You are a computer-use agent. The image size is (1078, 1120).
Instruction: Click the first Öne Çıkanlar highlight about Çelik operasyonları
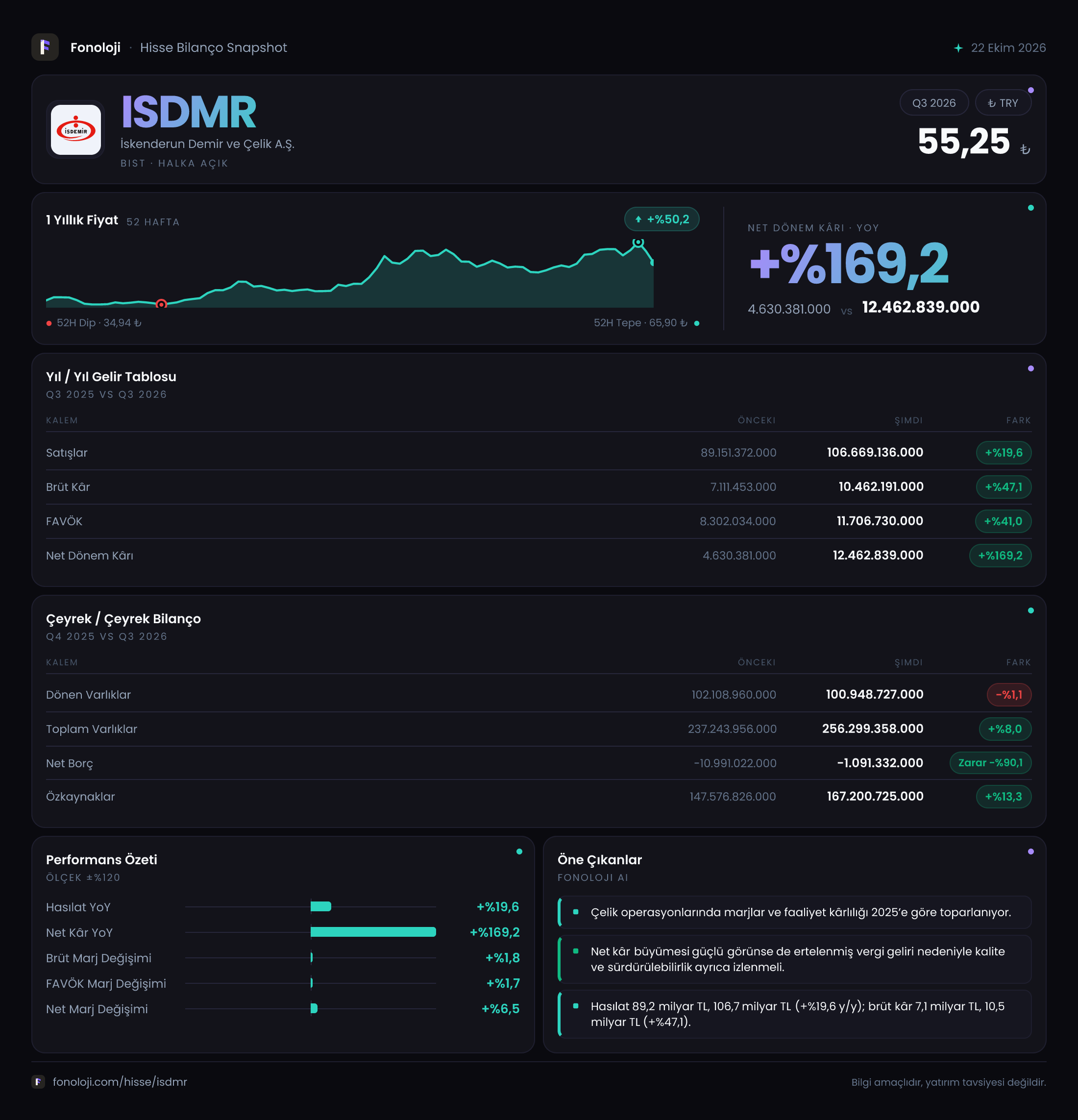click(794, 912)
